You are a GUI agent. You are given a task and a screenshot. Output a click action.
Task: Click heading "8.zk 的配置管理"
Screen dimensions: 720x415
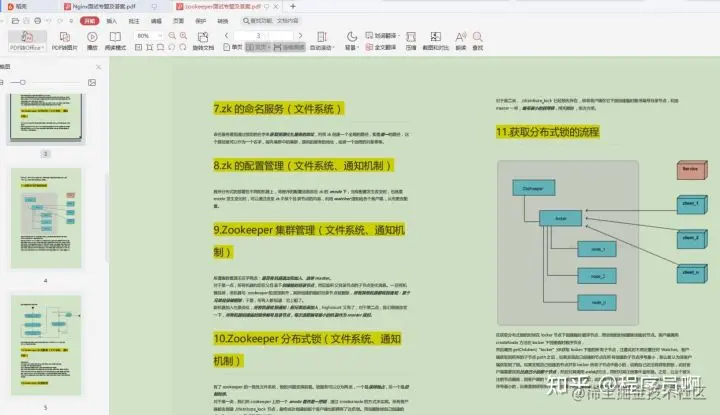tap(303, 166)
